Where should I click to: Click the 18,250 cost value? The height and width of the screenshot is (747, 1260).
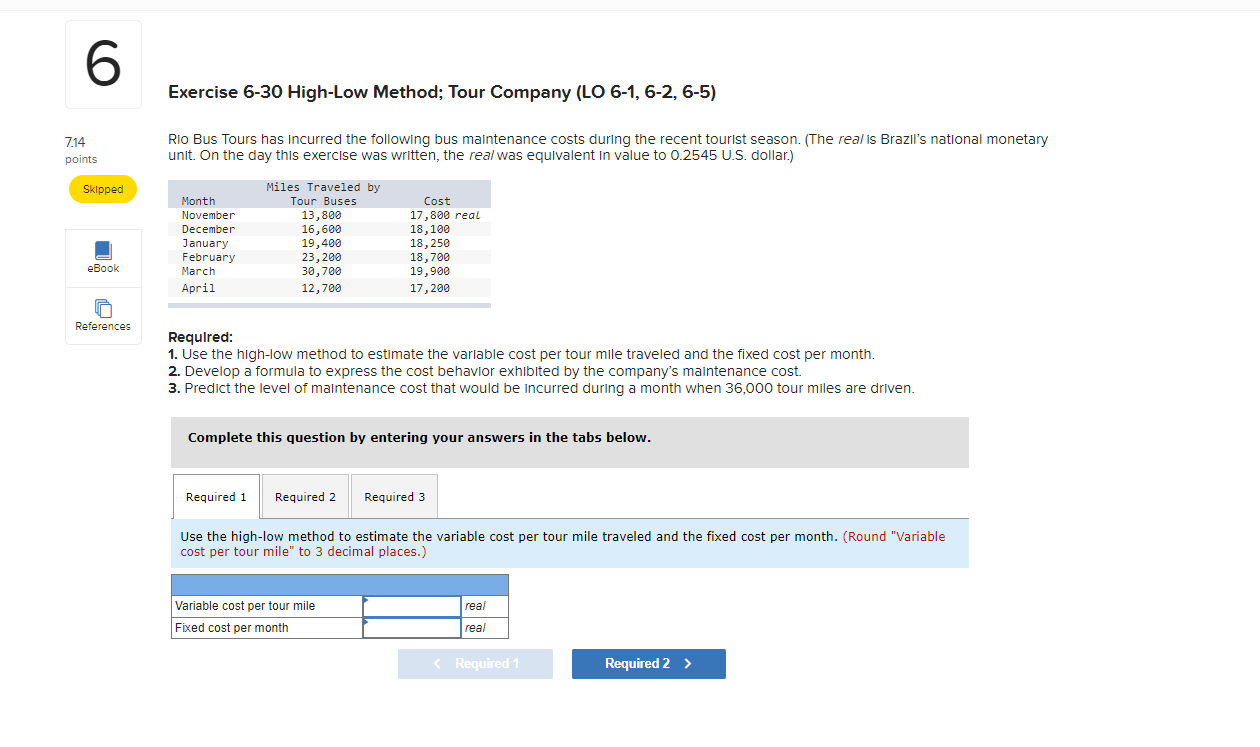pos(430,243)
